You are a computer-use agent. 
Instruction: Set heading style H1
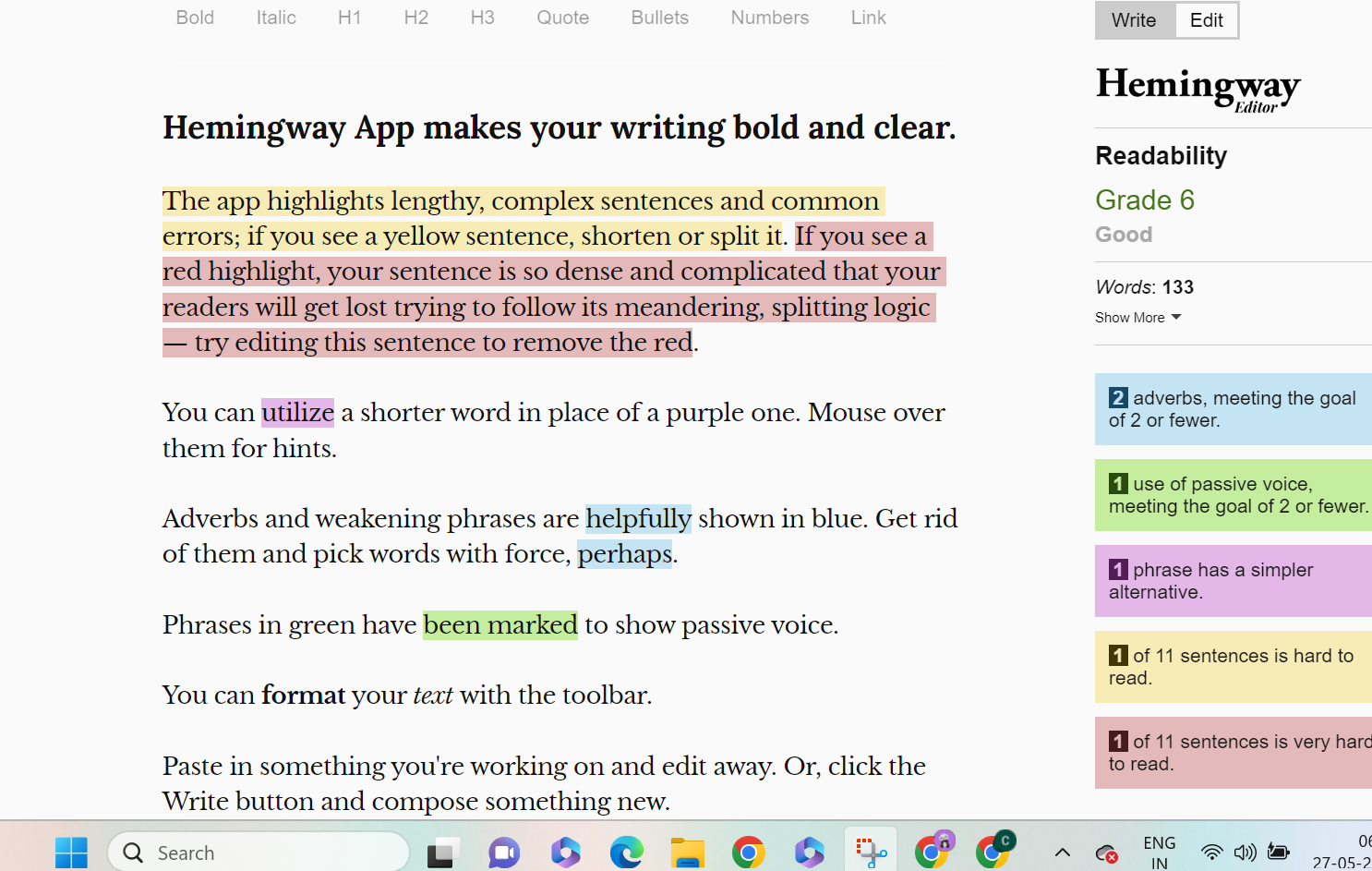click(349, 18)
